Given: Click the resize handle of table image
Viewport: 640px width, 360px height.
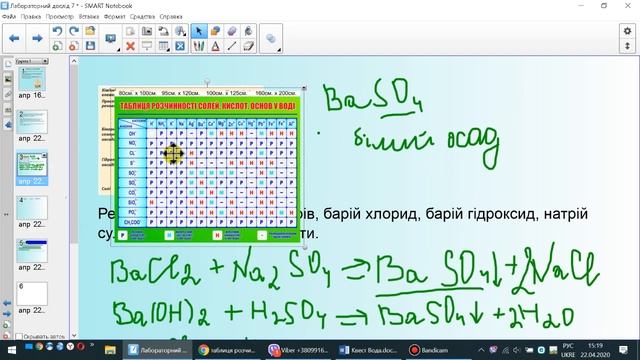Looking at the screenshot, I should pyautogui.click(x=304, y=247).
